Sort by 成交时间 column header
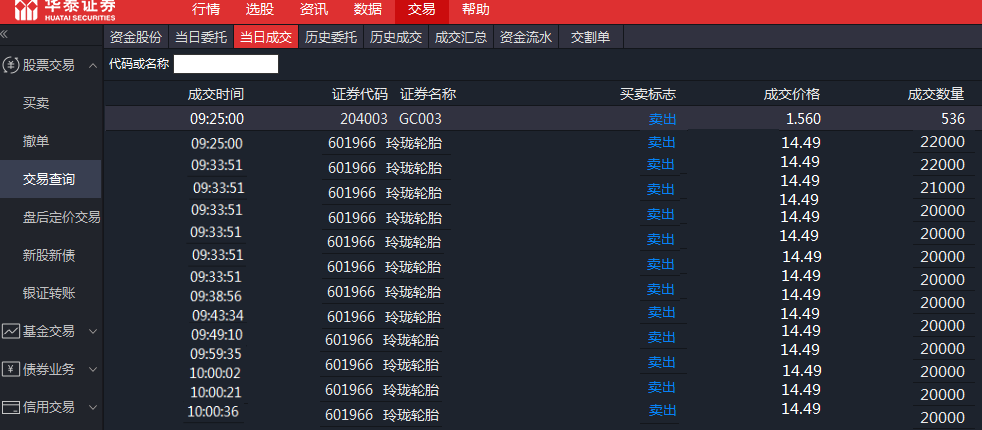The width and height of the screenshot is (982, 430). (x=215, y=95)
